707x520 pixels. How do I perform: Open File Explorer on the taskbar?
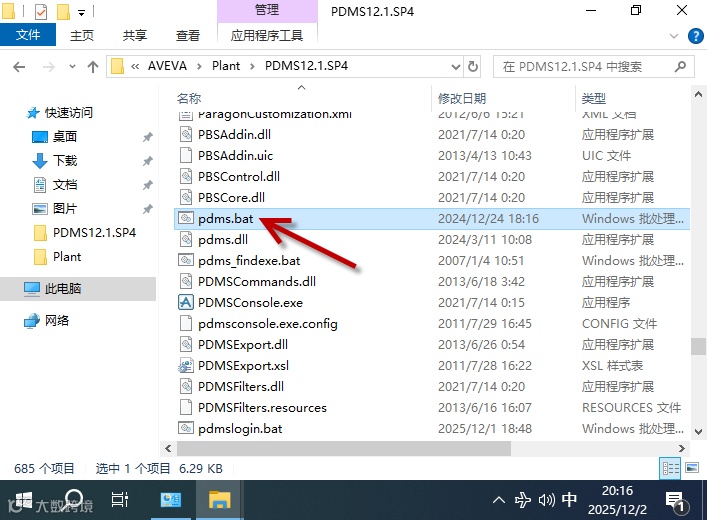click(220, 500)
